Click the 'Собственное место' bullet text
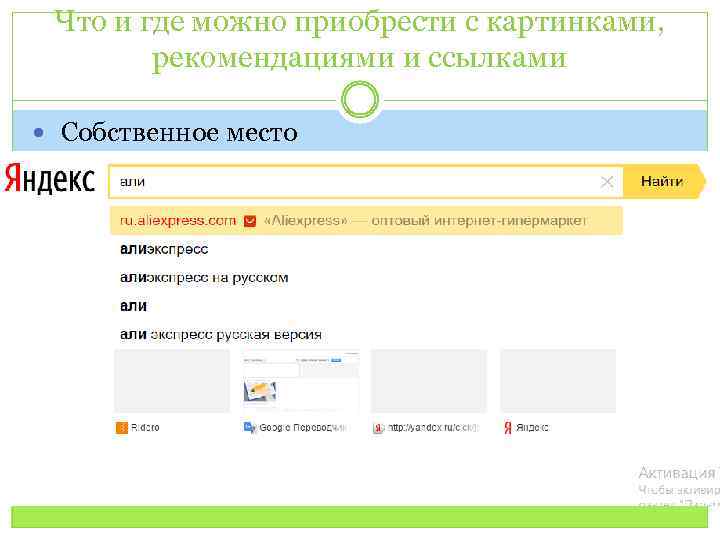 [x=179, y=132]
